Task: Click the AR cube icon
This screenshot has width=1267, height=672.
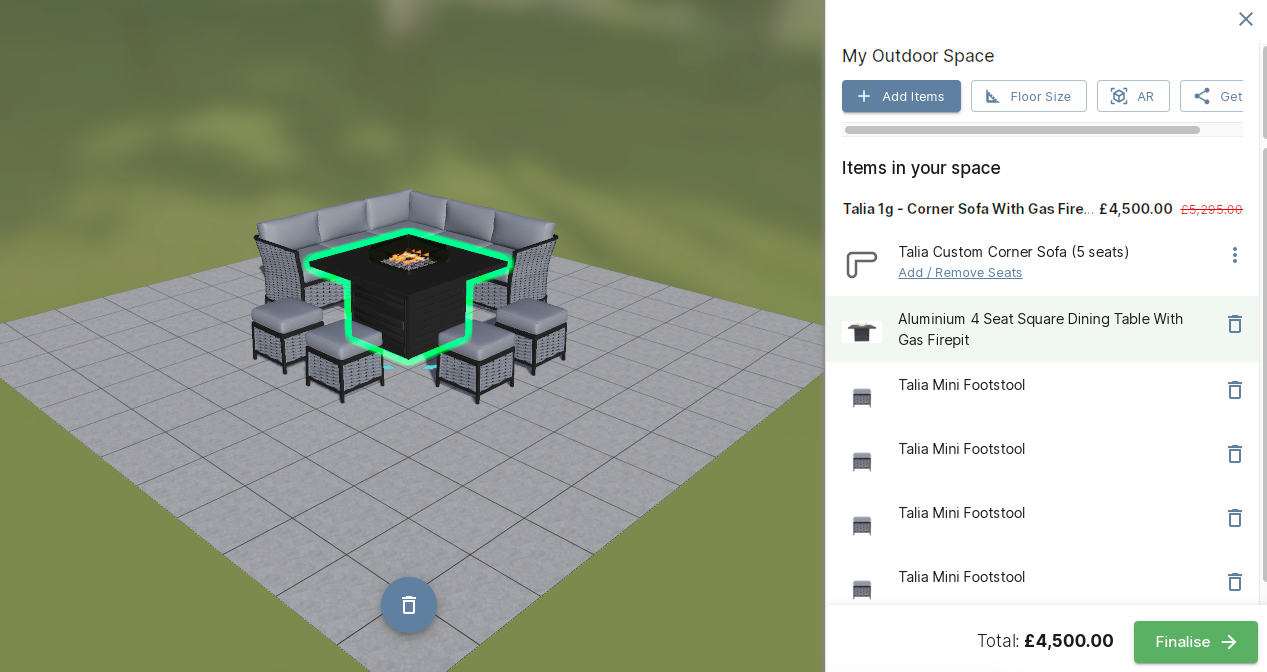Action: point(1119,96)
